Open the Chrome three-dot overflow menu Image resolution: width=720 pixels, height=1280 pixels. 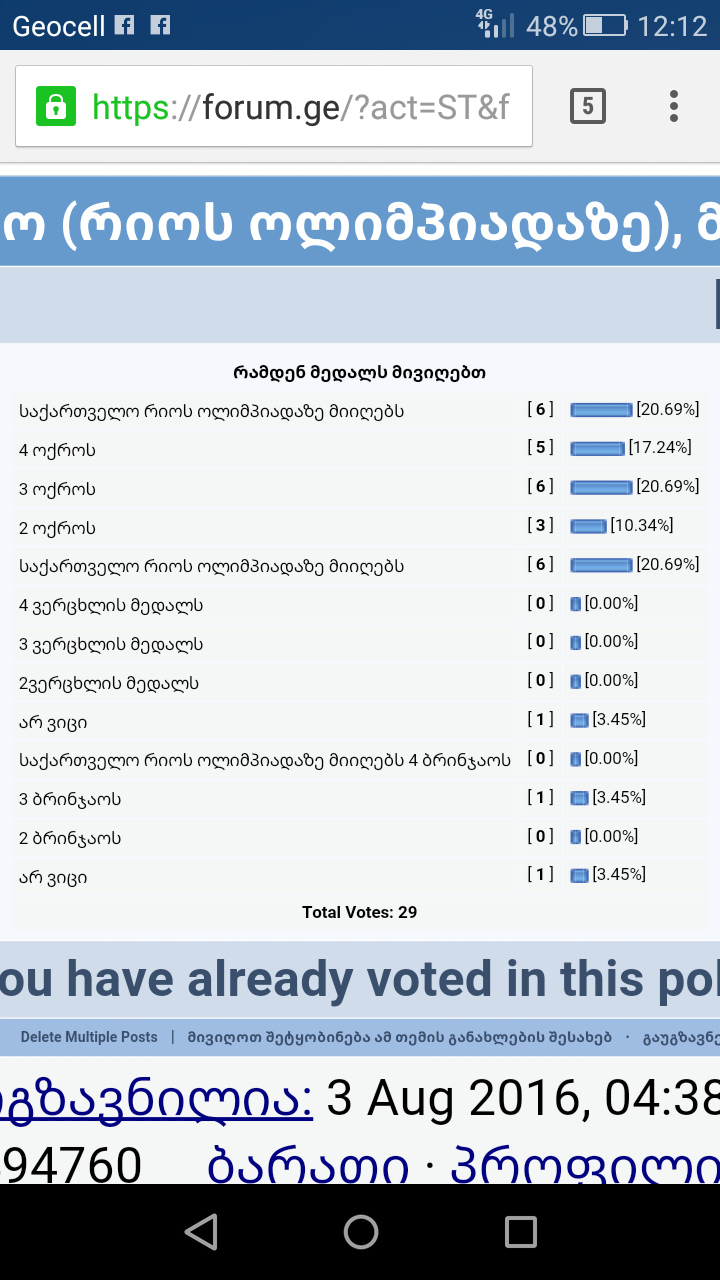tap(674, 106)
